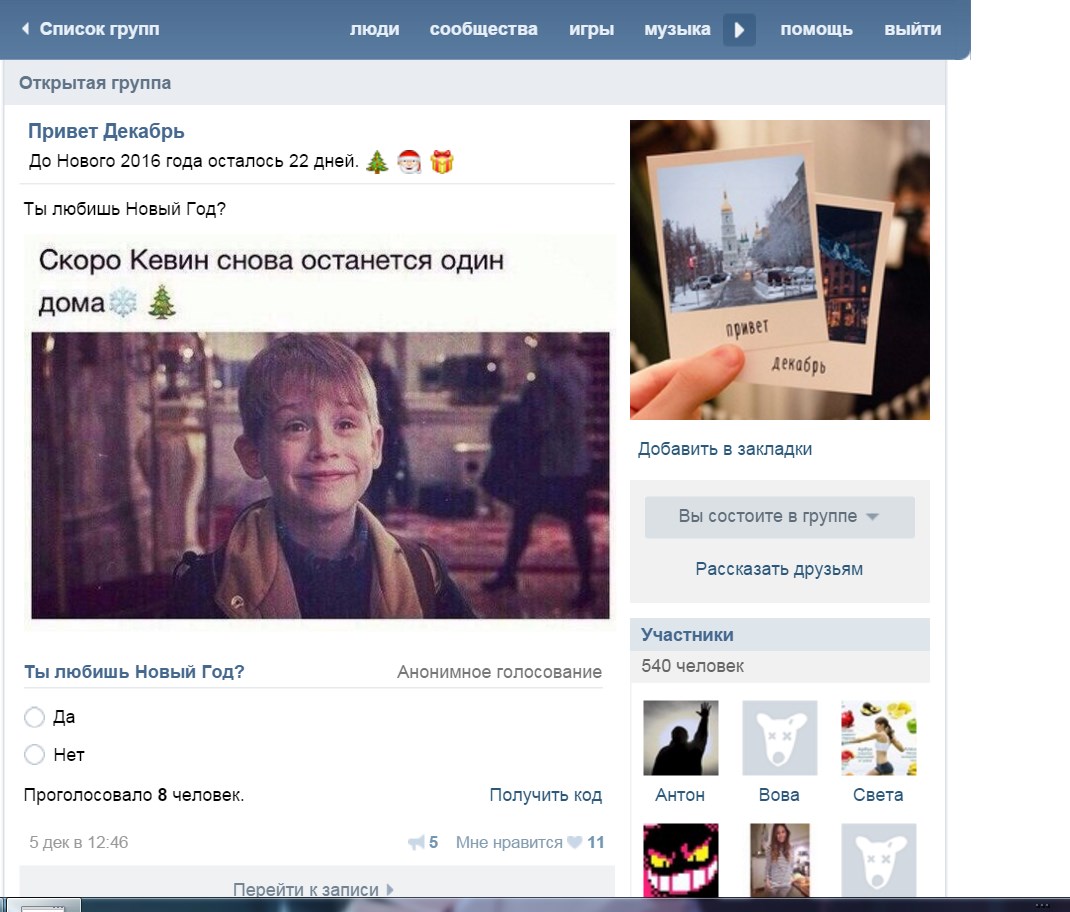Expand the Вы состоите в группе dropdown
The image size is (1070, 912).
coord(779,517)
